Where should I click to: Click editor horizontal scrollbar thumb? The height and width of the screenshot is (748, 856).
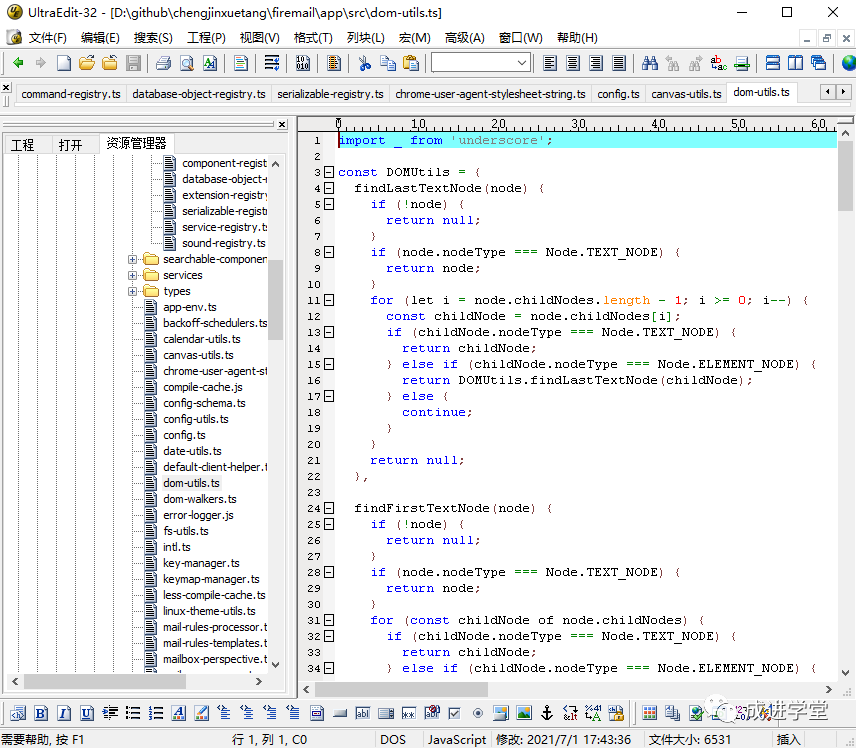pos(401,689)
